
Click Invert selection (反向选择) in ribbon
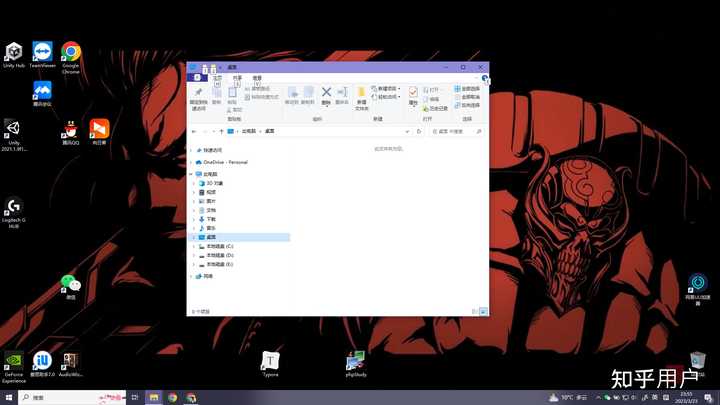click(x=467, y=105)
